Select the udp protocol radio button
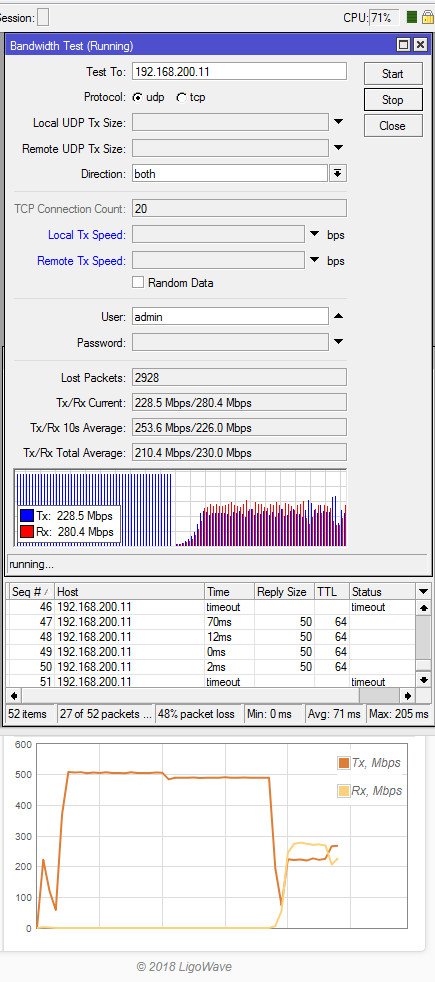This screenshot has width=435, height=982. (x=136, y=98)
